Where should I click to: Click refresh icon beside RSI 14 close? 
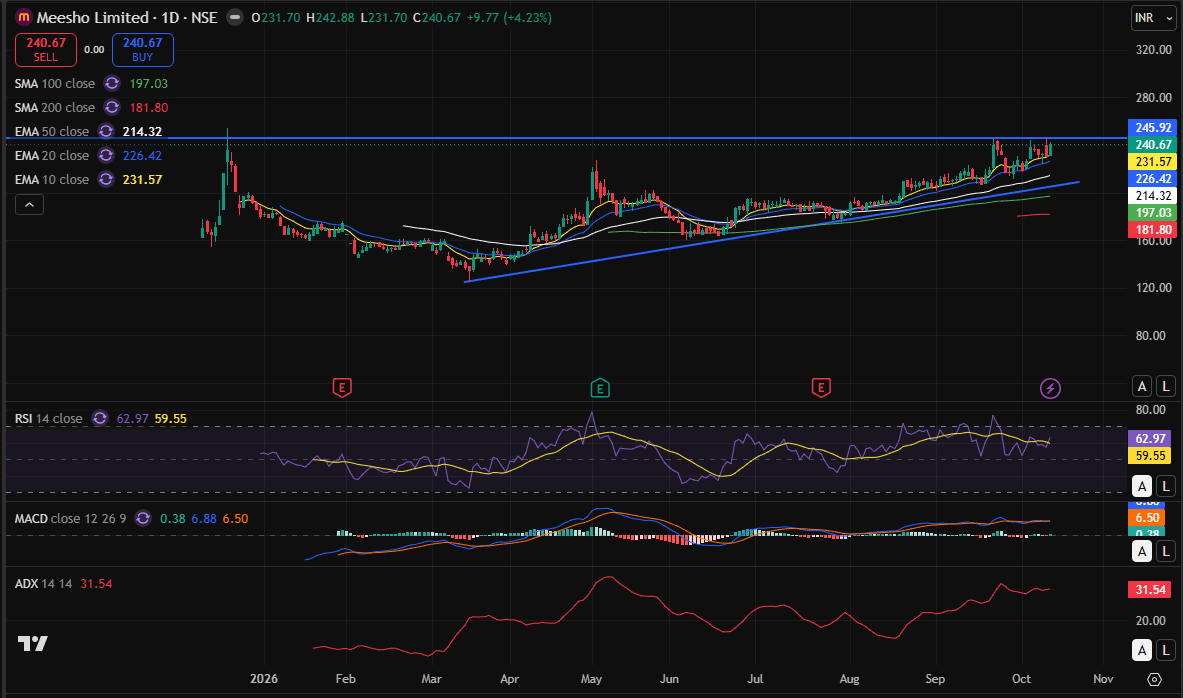[x=100, y=419]
